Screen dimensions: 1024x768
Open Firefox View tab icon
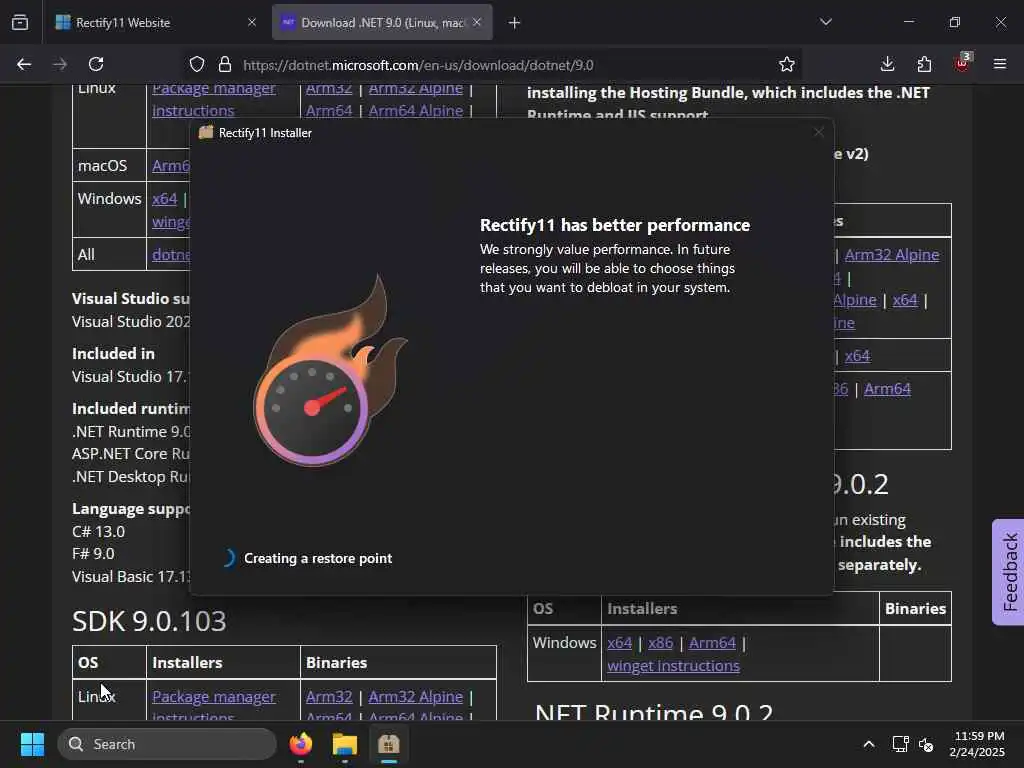pos(20,22)
